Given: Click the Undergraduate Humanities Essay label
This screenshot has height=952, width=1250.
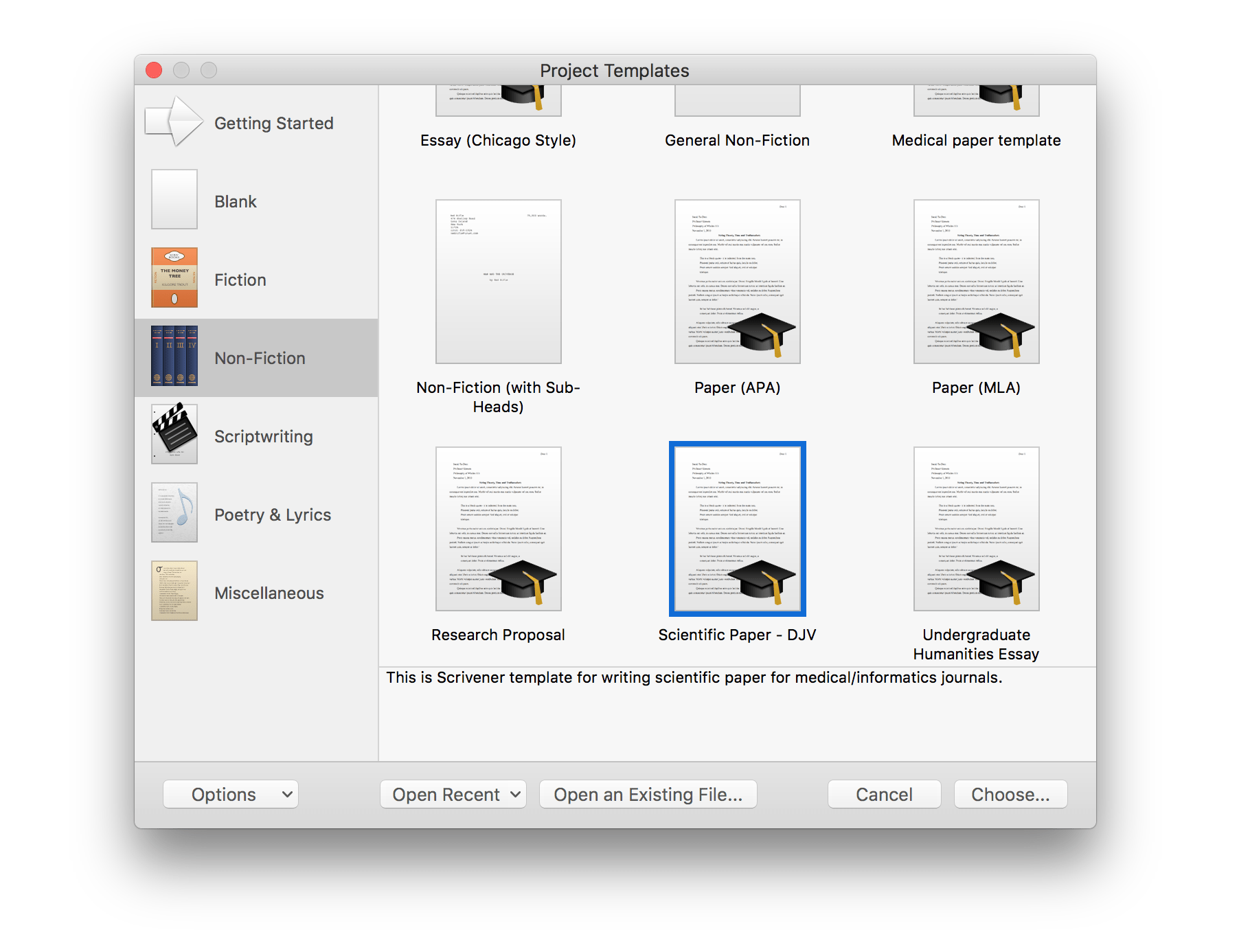Looking at the screenshot, I should click(977, 644).
